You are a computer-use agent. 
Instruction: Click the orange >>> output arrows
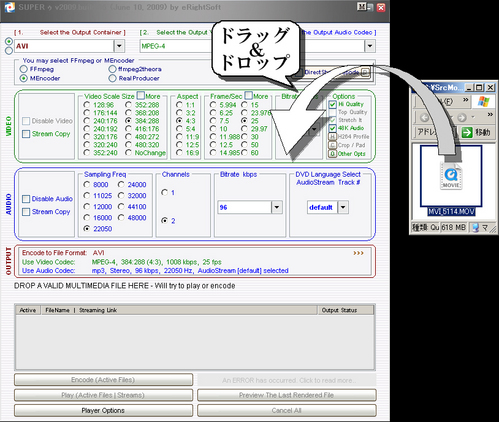[358, 253]
